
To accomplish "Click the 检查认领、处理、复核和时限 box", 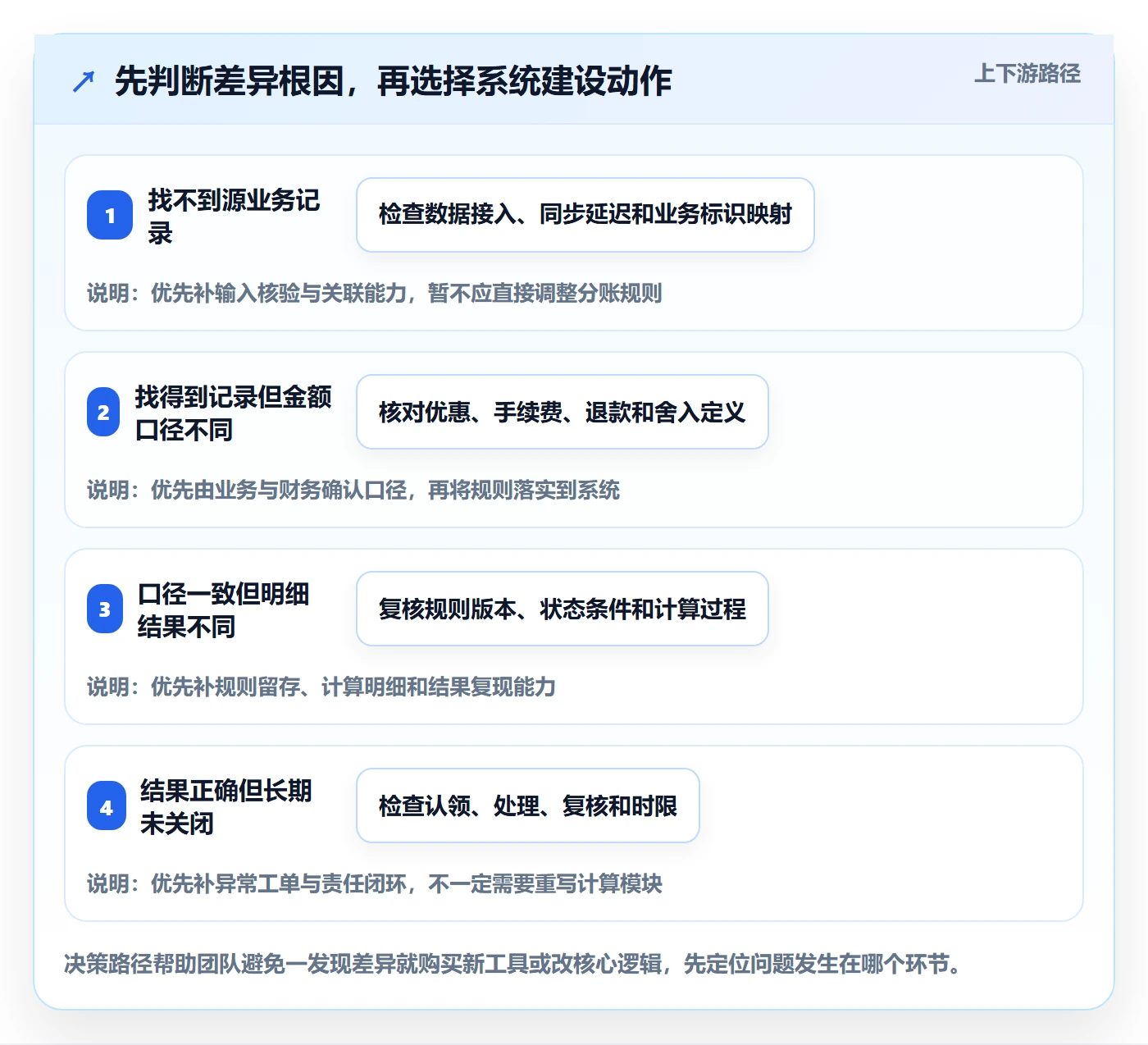I will tap(528, 805).
